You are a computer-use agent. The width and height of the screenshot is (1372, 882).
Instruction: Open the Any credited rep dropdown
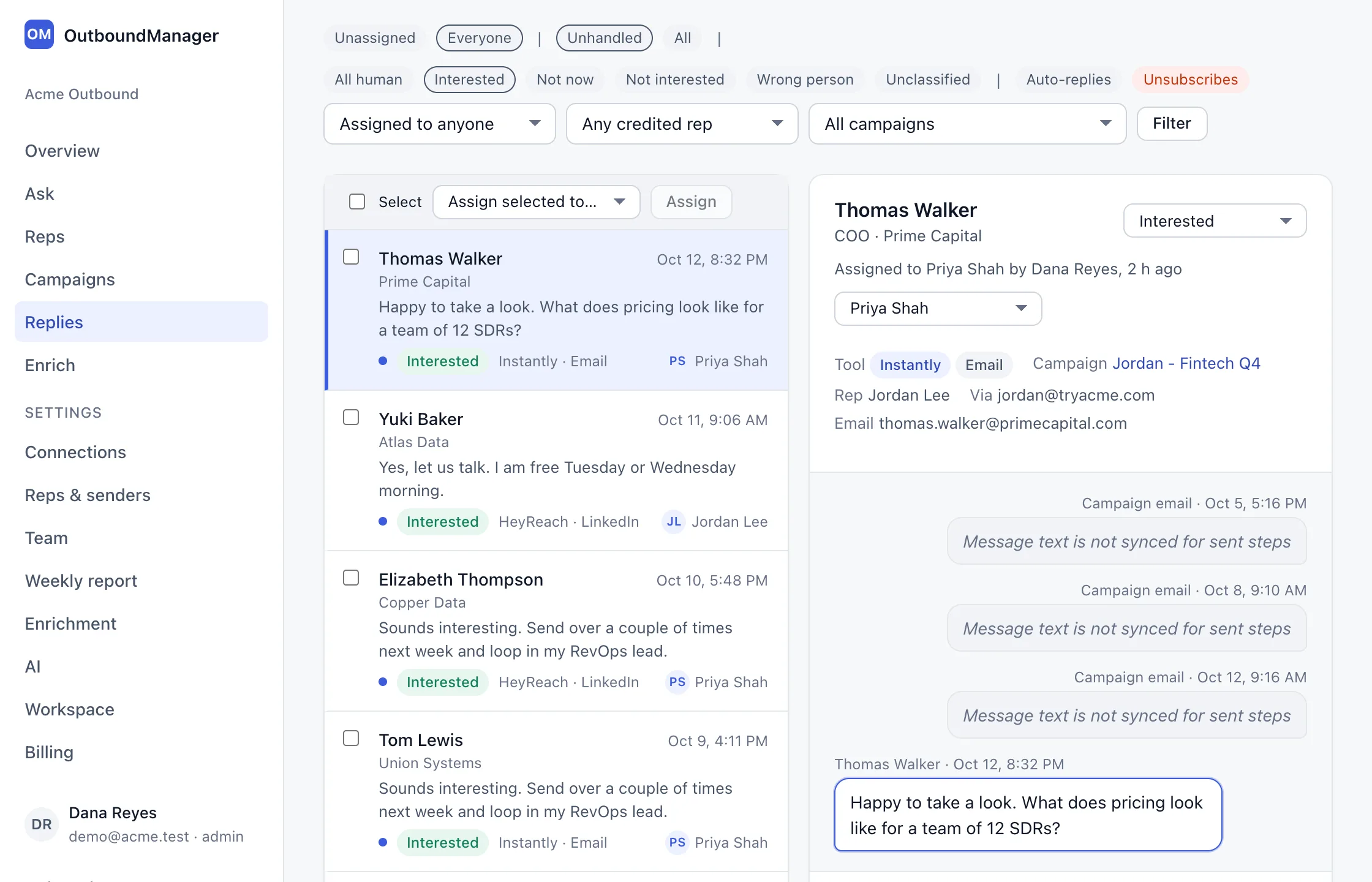[682, 124]
